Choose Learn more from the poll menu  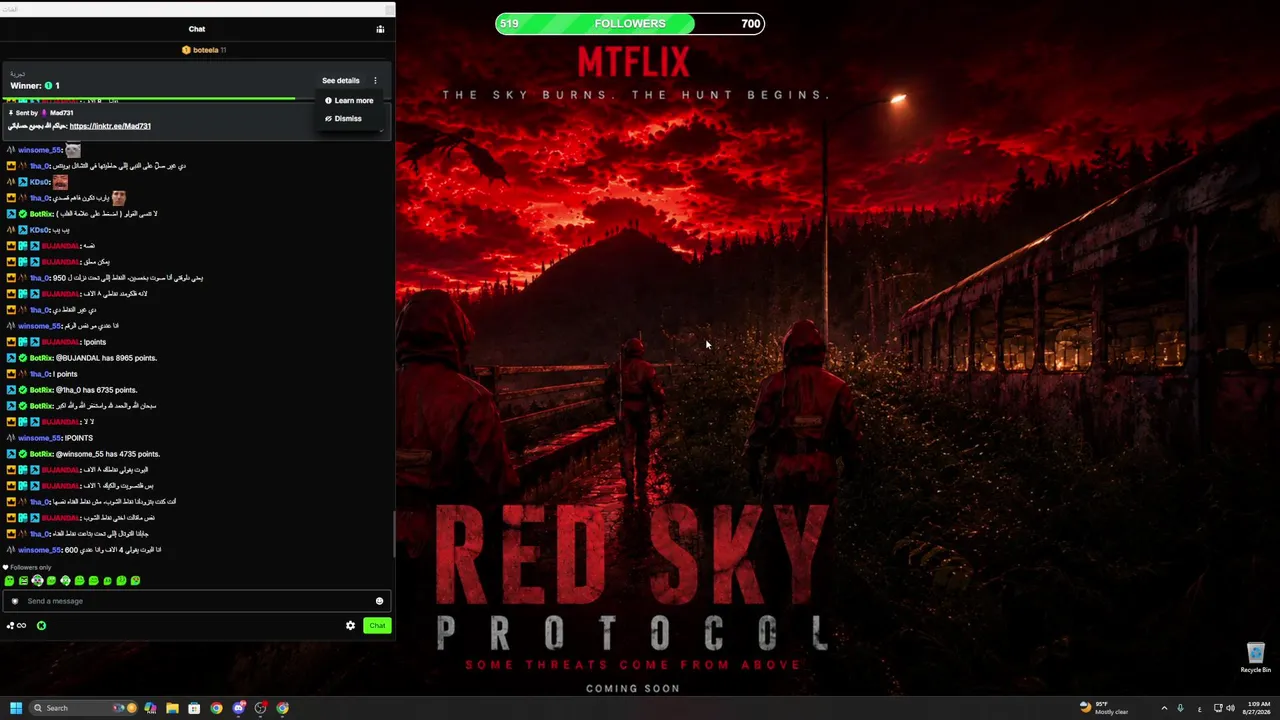point(349,101)
